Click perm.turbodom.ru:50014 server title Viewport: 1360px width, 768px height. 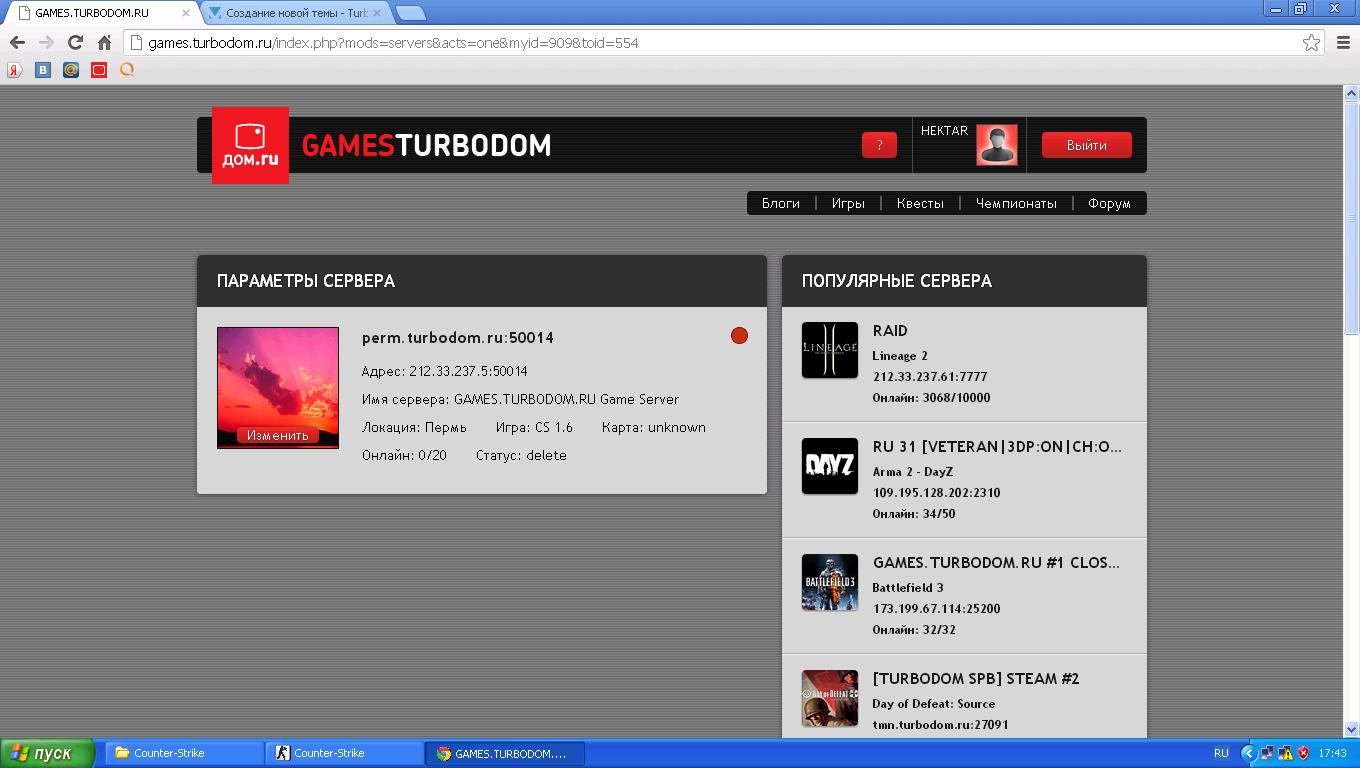coord(458,338)
